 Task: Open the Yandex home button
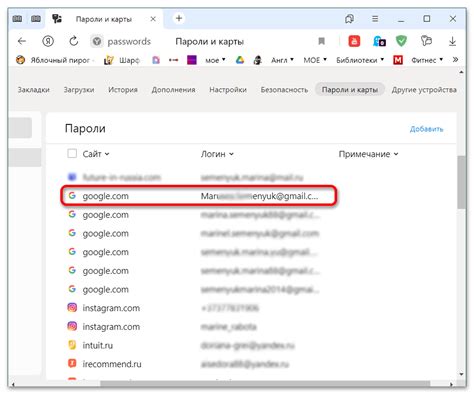[x=48, y=41]
